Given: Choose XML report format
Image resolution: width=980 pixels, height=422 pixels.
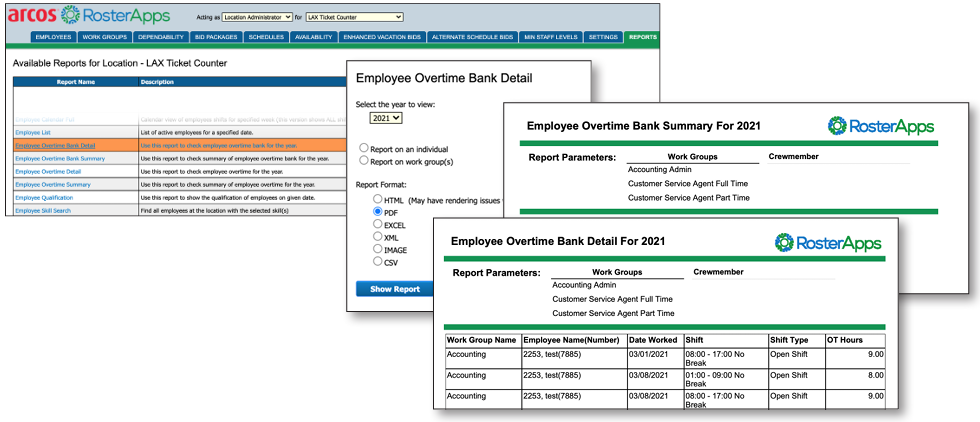Looking at the screenshot, I should (x=378, y=236).
